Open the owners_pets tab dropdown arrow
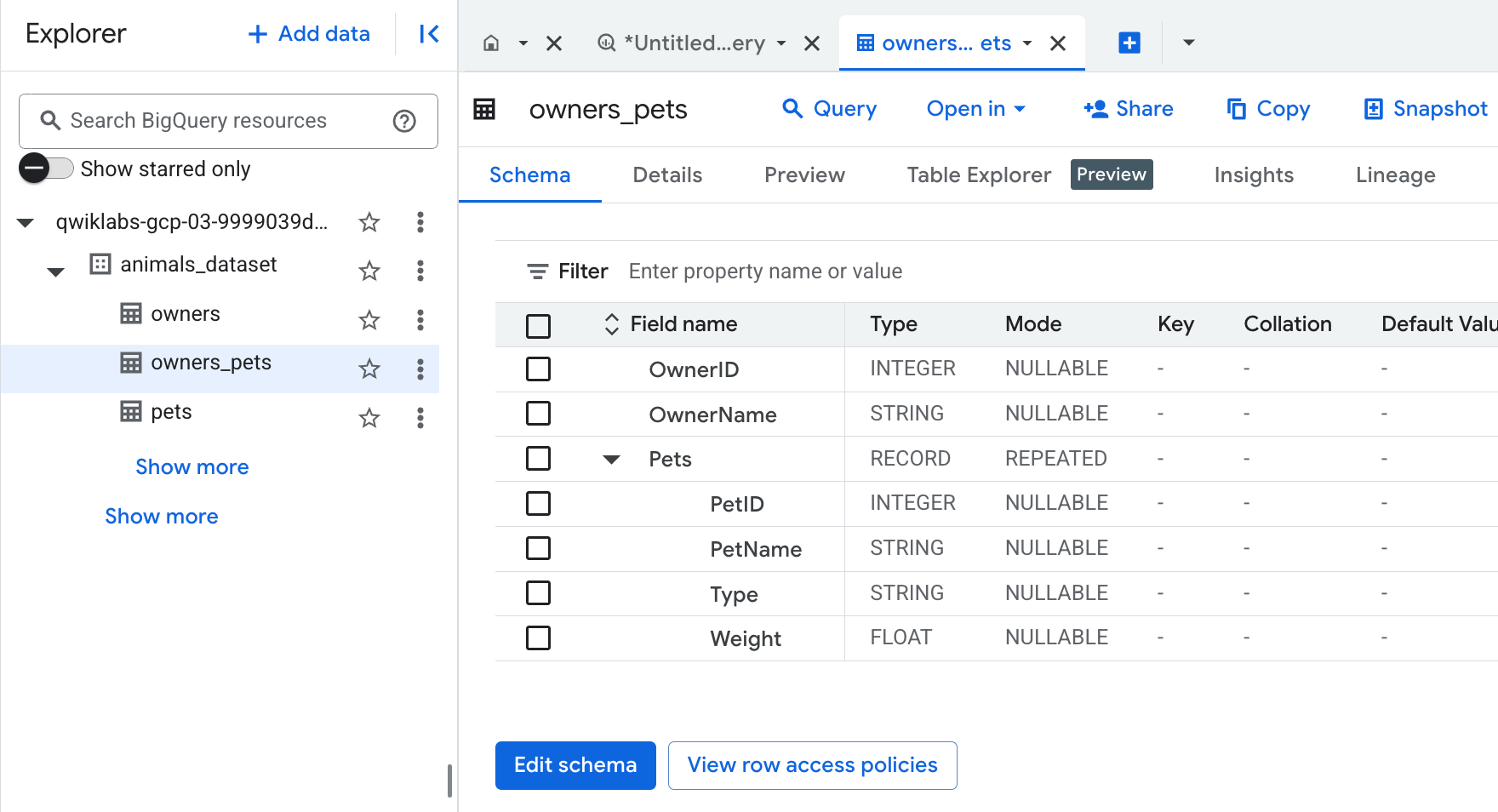 (x=1027, y=43)
